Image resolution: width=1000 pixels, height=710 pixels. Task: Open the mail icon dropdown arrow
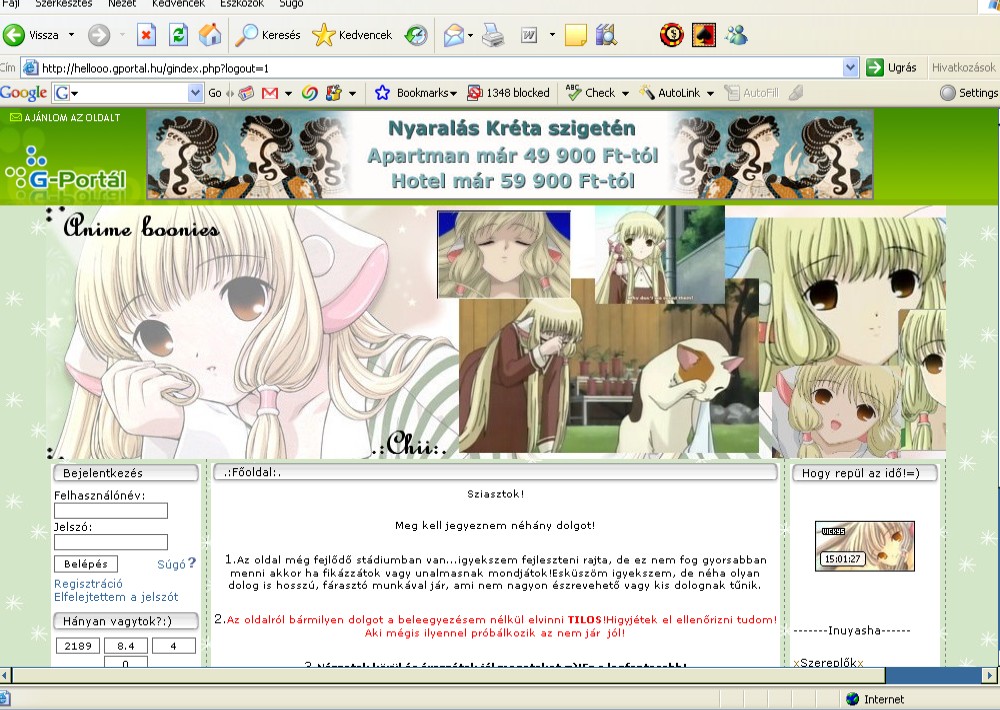pos(470,36)
